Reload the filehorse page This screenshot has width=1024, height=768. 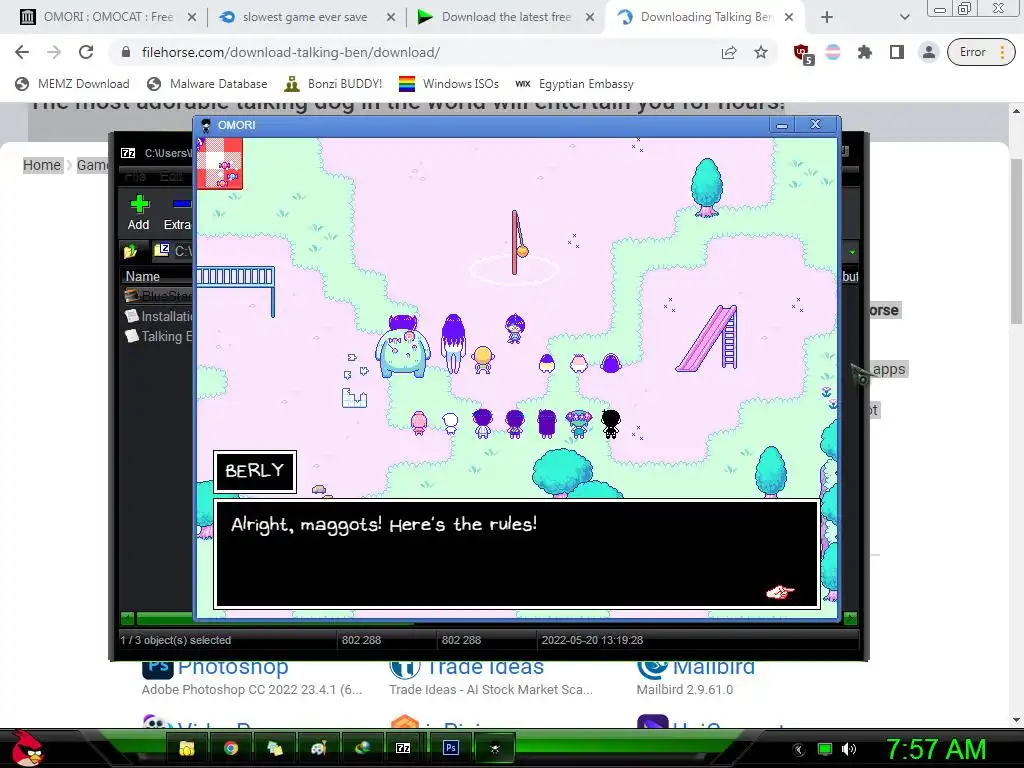86,52
